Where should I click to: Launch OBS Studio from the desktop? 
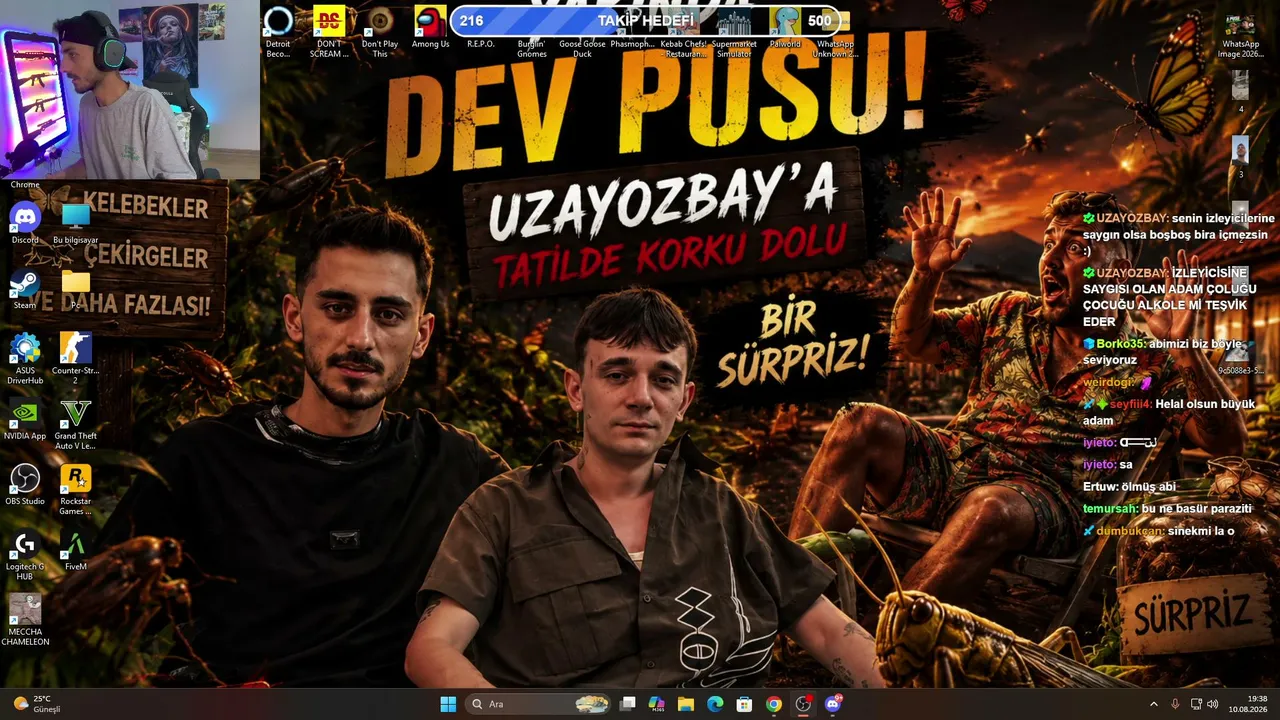coord(25,484)
